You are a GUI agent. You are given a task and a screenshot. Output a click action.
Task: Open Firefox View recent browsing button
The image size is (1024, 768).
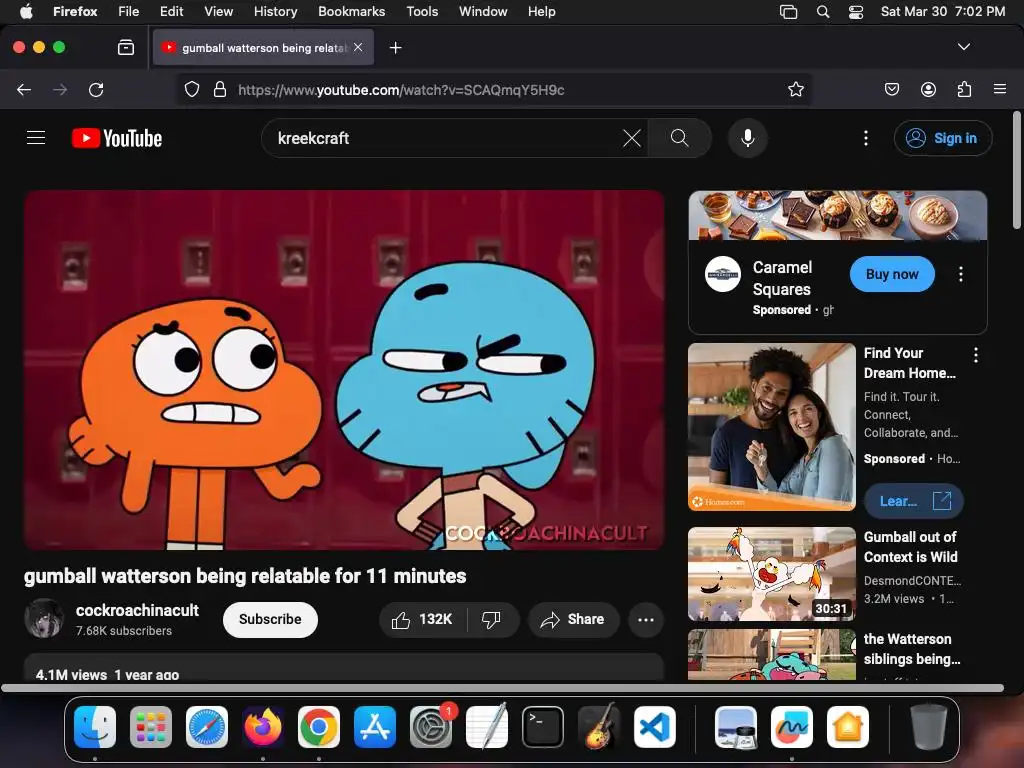click(x=126, y=48)
